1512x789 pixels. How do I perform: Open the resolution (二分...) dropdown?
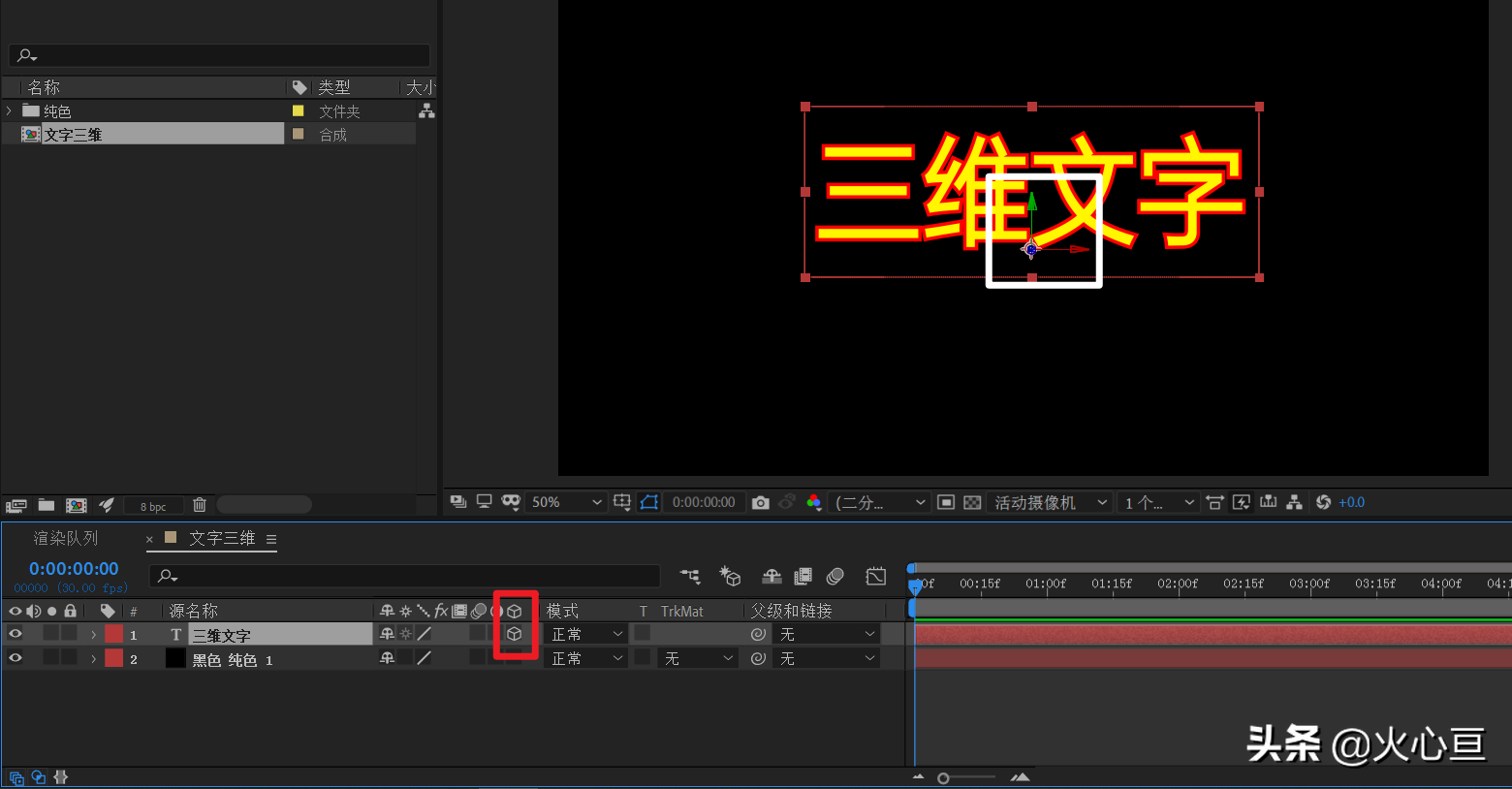point(881,502)
